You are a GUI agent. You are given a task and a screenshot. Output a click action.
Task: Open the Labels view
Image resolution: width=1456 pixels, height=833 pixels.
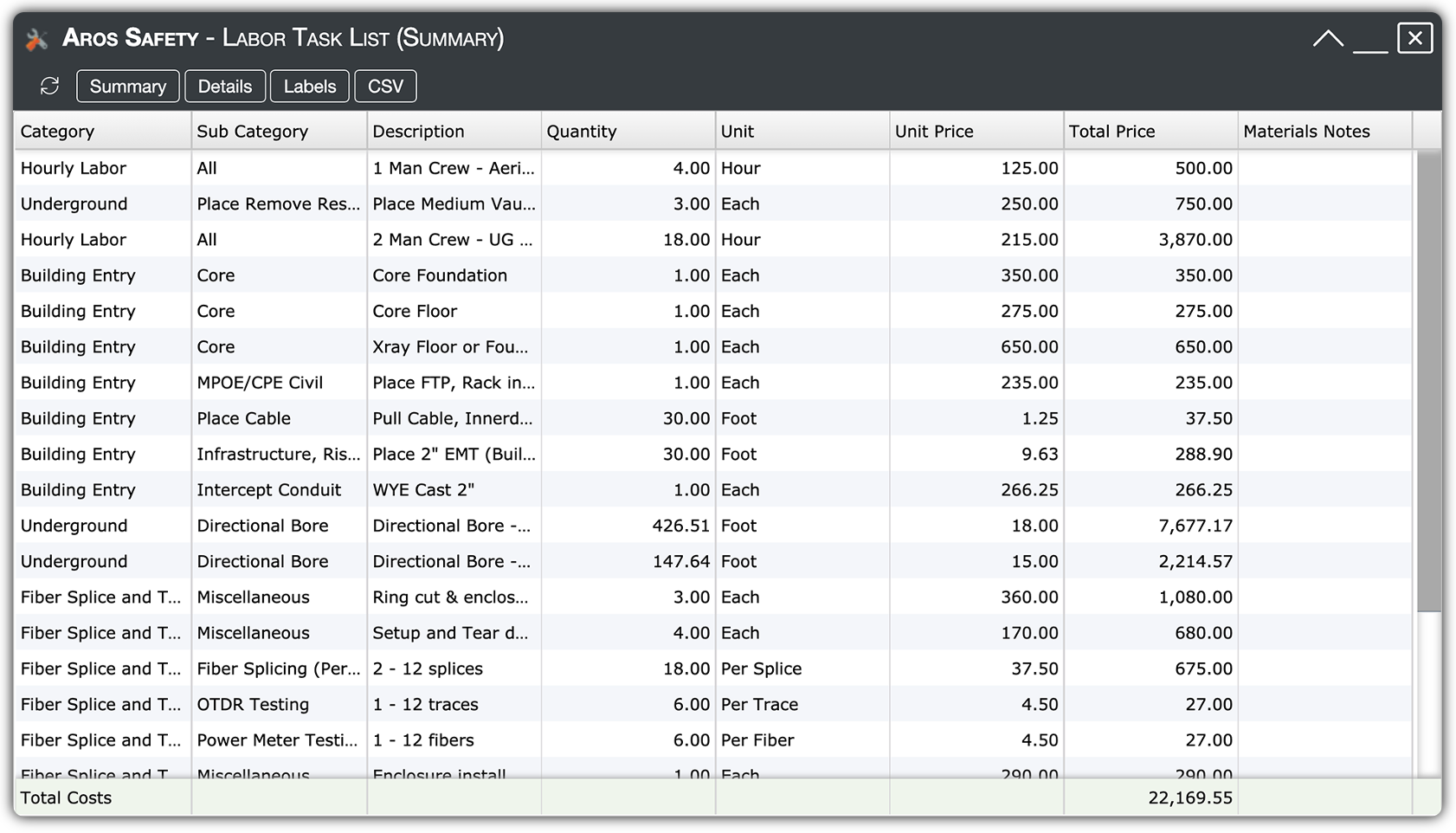tap(309, 87)
